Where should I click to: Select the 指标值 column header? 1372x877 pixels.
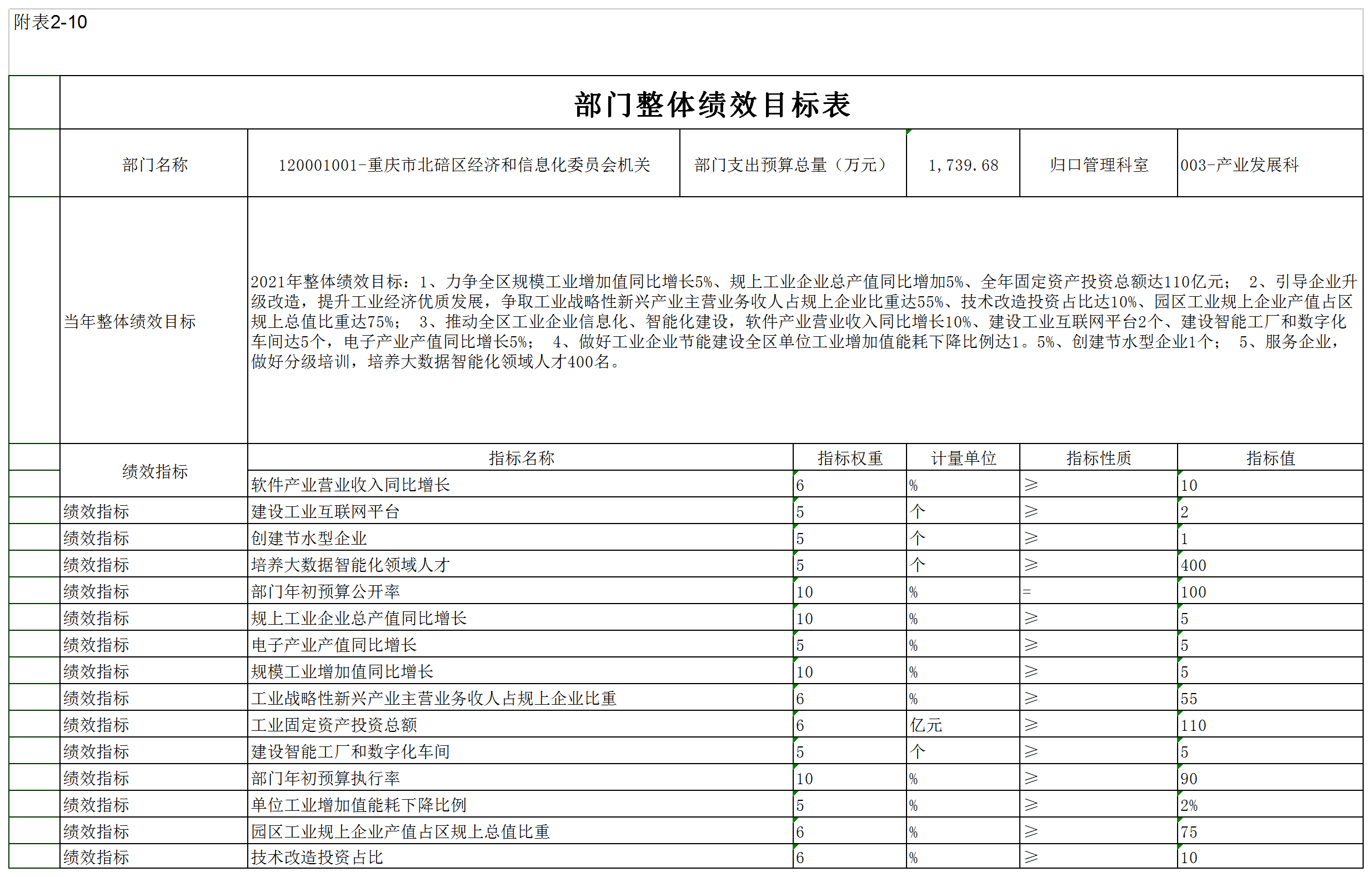[1270, 457]
